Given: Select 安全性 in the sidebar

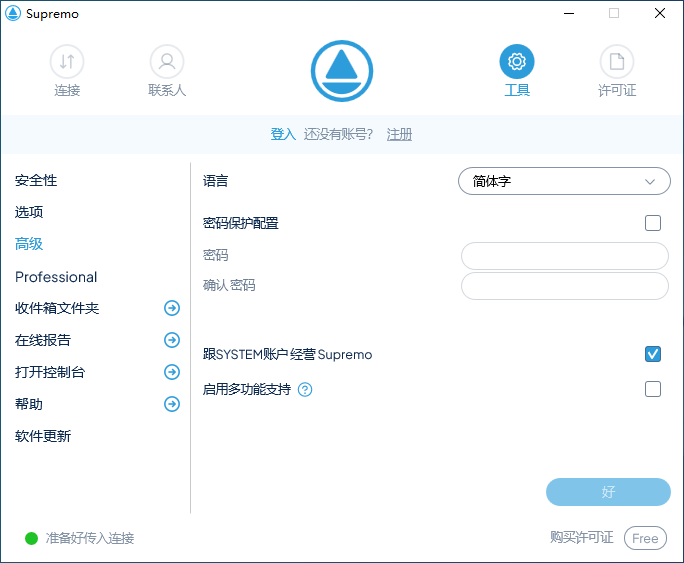Looking at the screenshot, I should pyautogui.click(x=36, y=181).
